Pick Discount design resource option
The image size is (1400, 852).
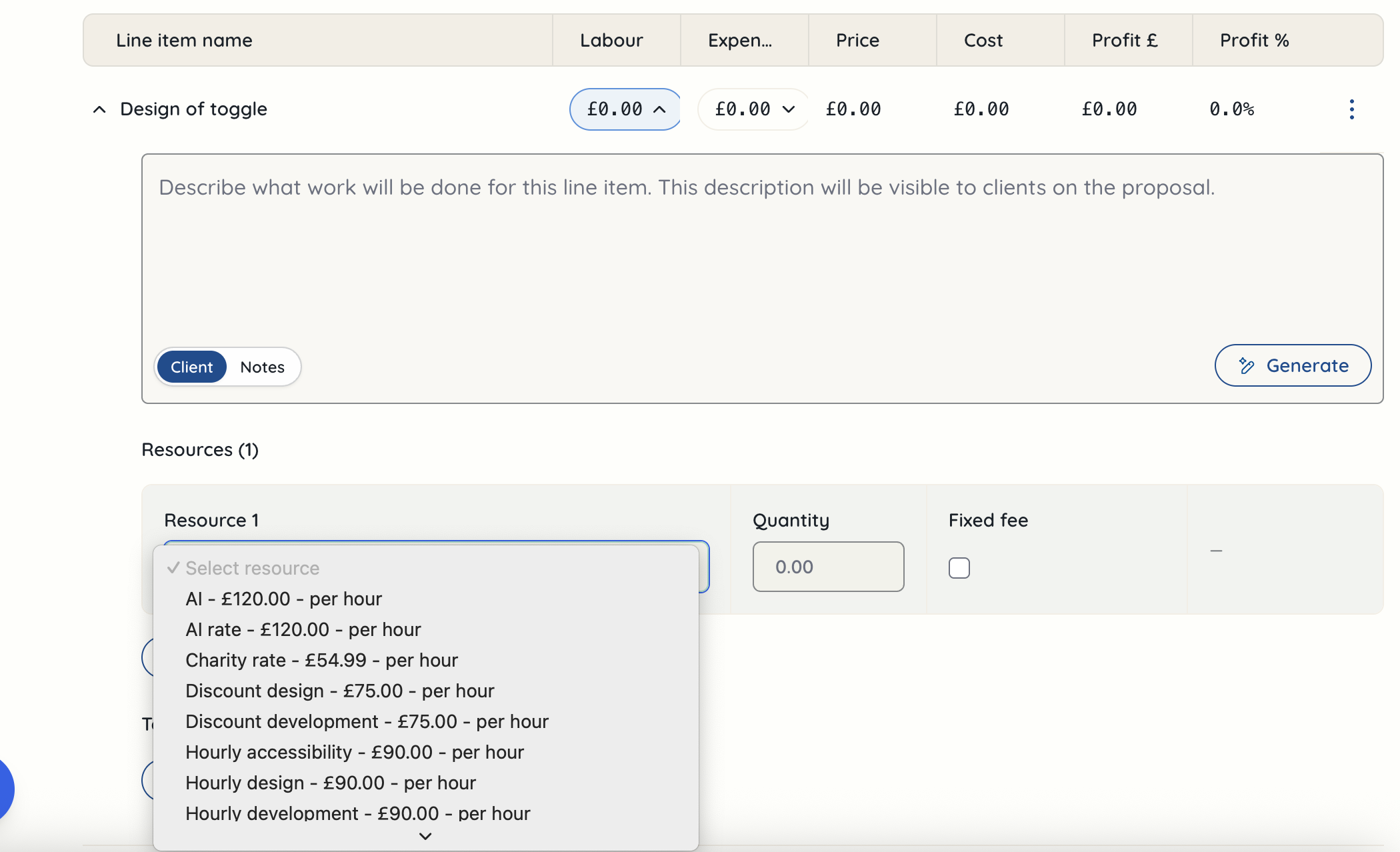(340, 690)
